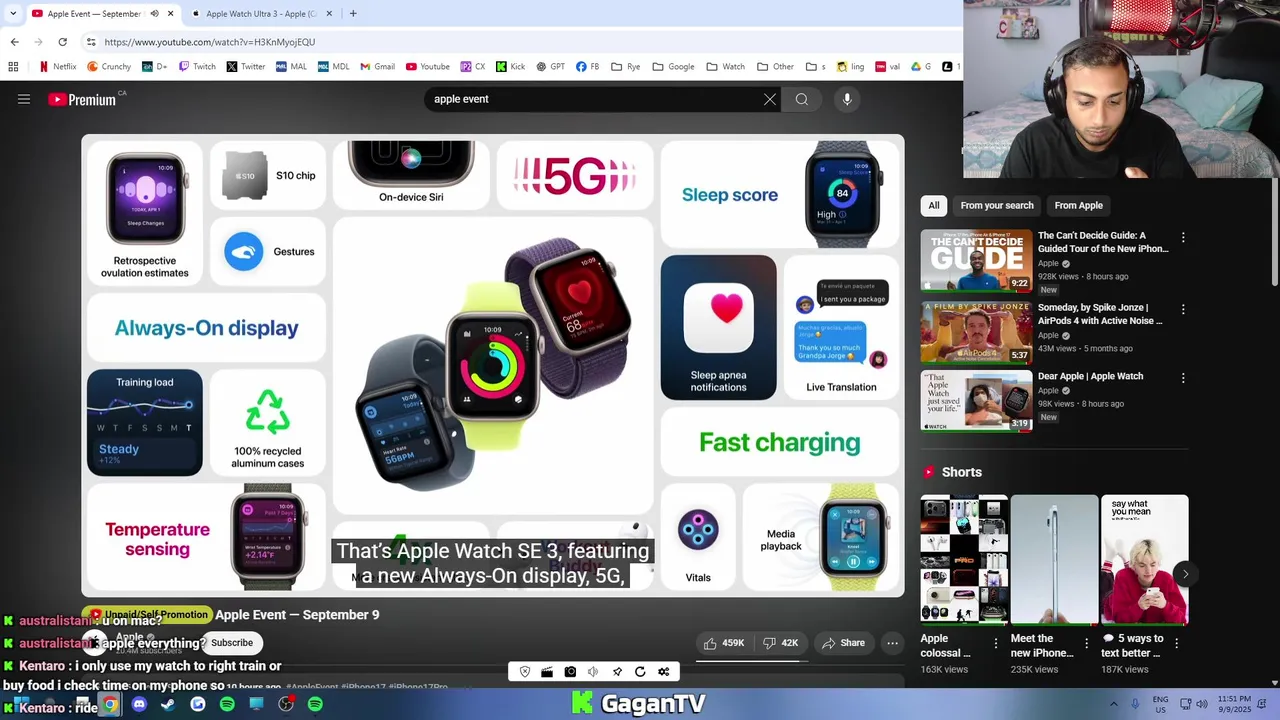Viewport: 1280px width, 720px height.
Task: Show hidden system tray icons
Action: tap(1113, 705)
